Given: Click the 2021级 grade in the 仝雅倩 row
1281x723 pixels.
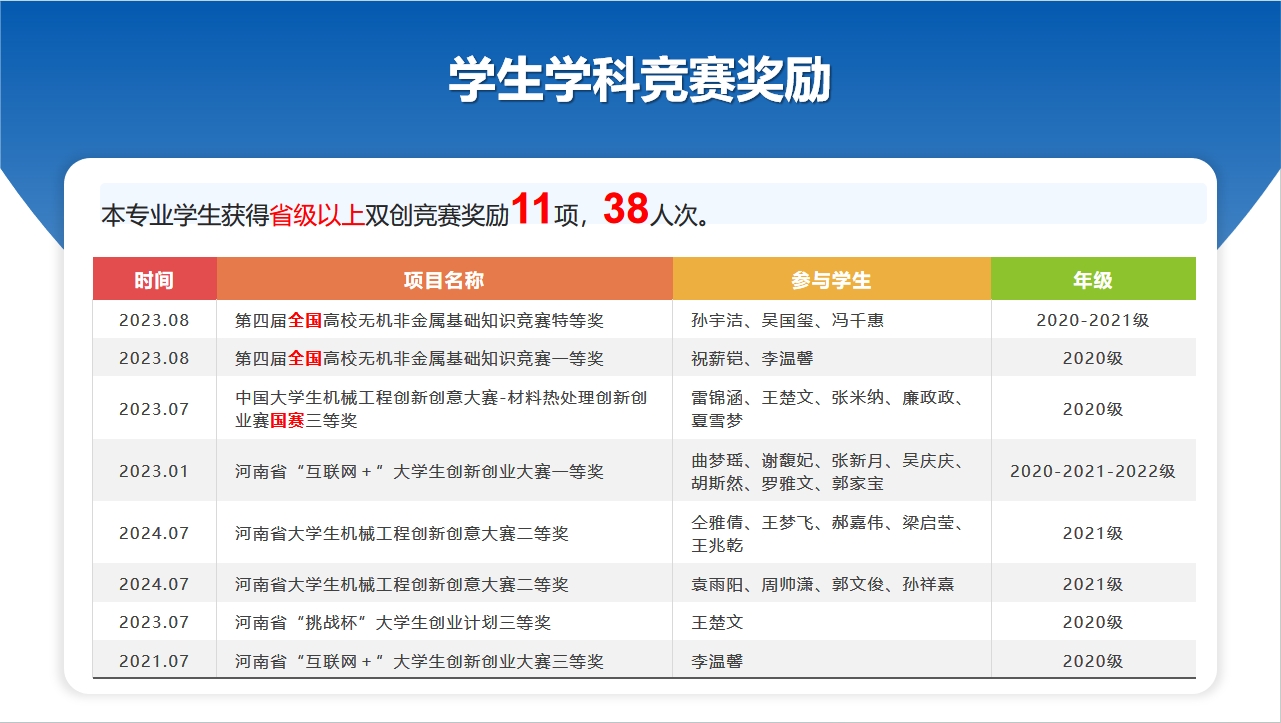Looking at the screenshot, I should (1093, 533).
